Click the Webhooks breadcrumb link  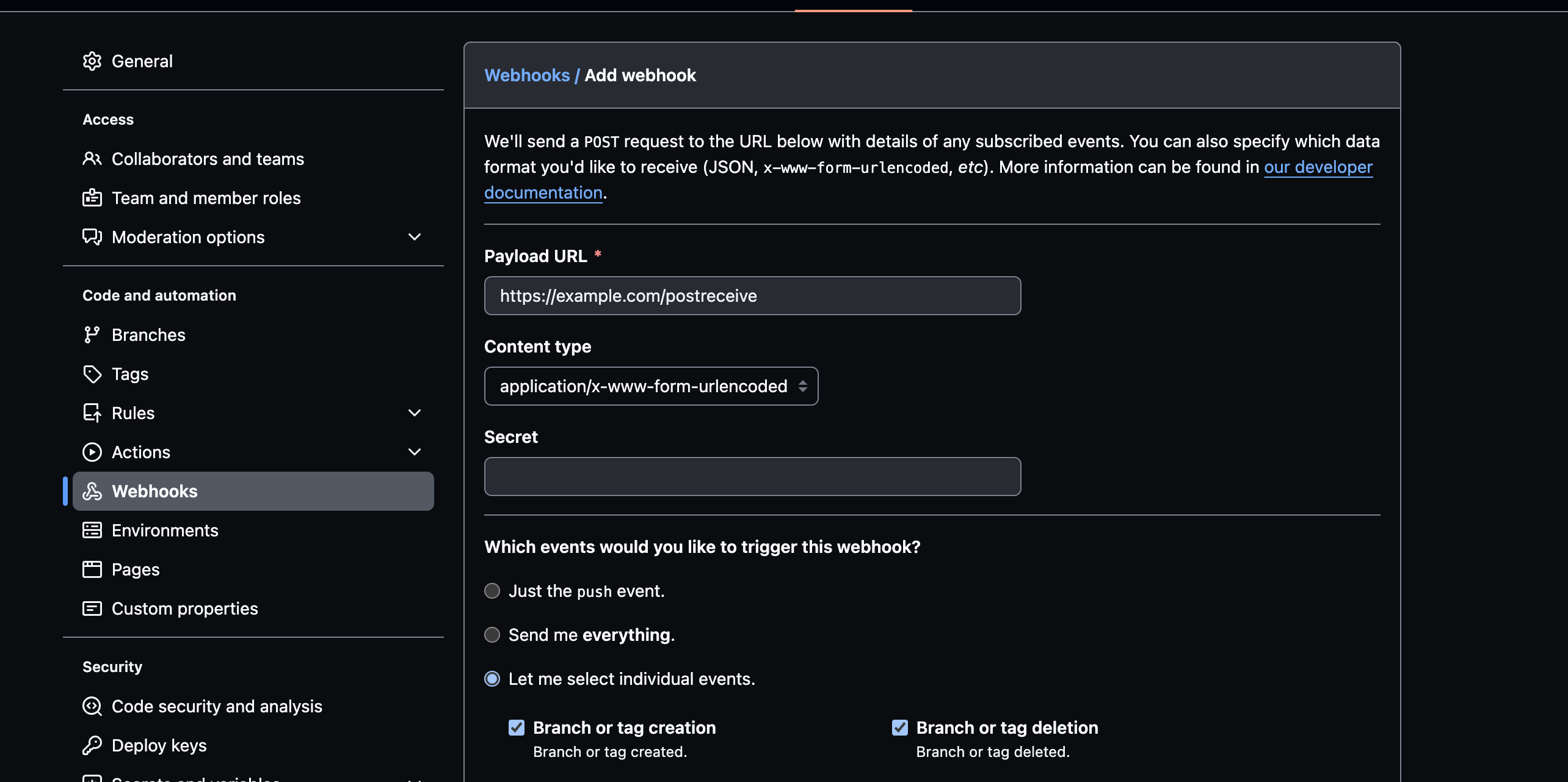point(527,75)
